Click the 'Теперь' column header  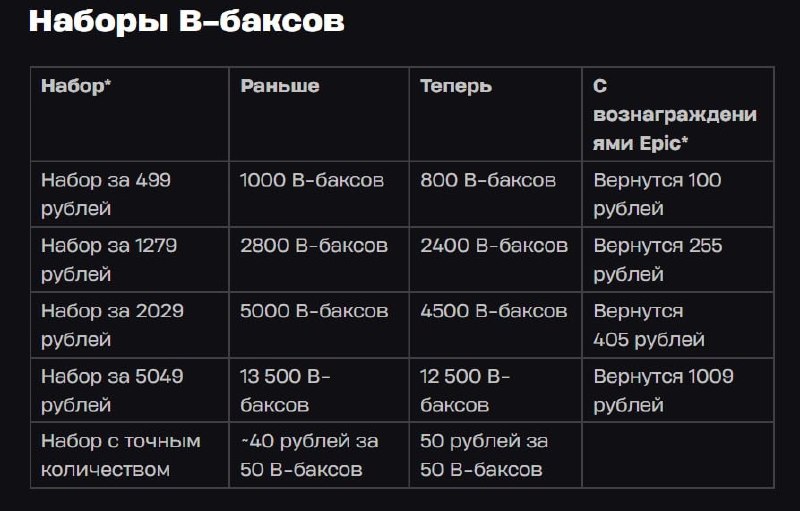point(456,86)
